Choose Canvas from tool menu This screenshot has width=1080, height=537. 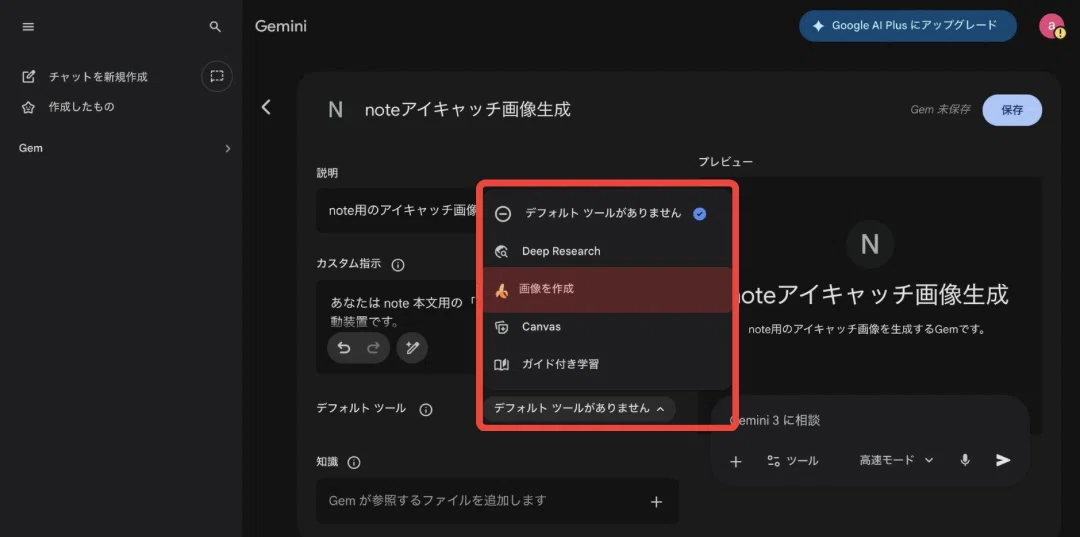607,327
